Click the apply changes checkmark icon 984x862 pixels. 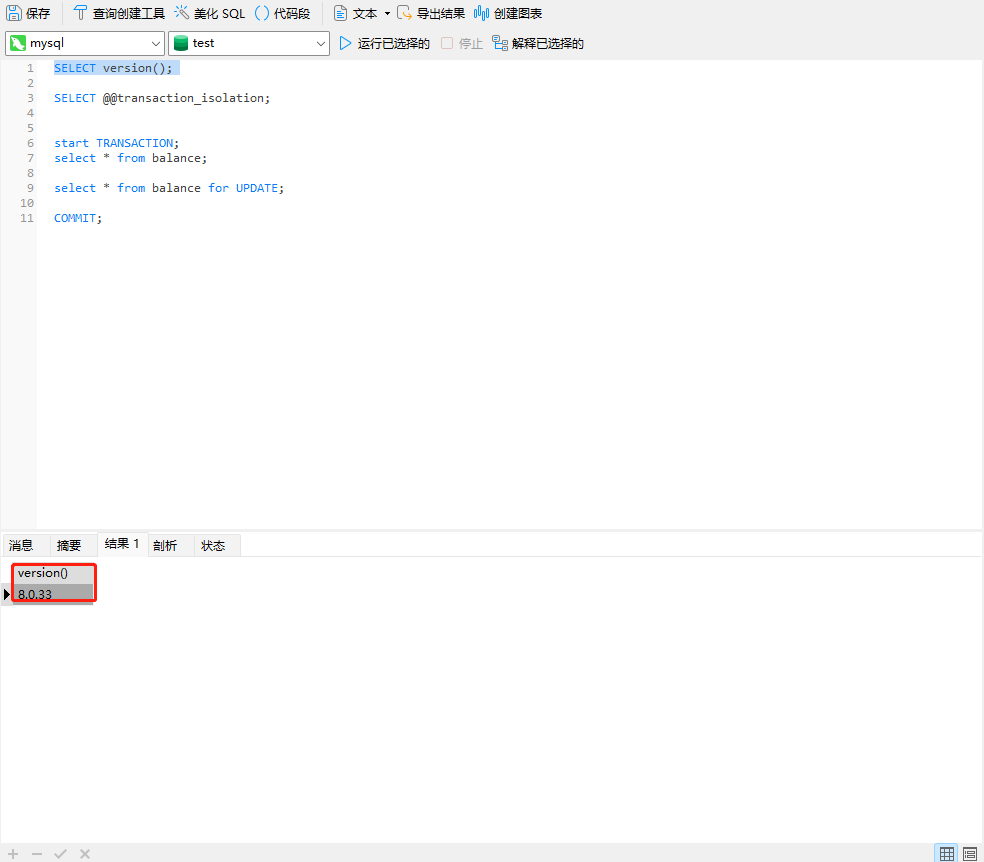60,854
